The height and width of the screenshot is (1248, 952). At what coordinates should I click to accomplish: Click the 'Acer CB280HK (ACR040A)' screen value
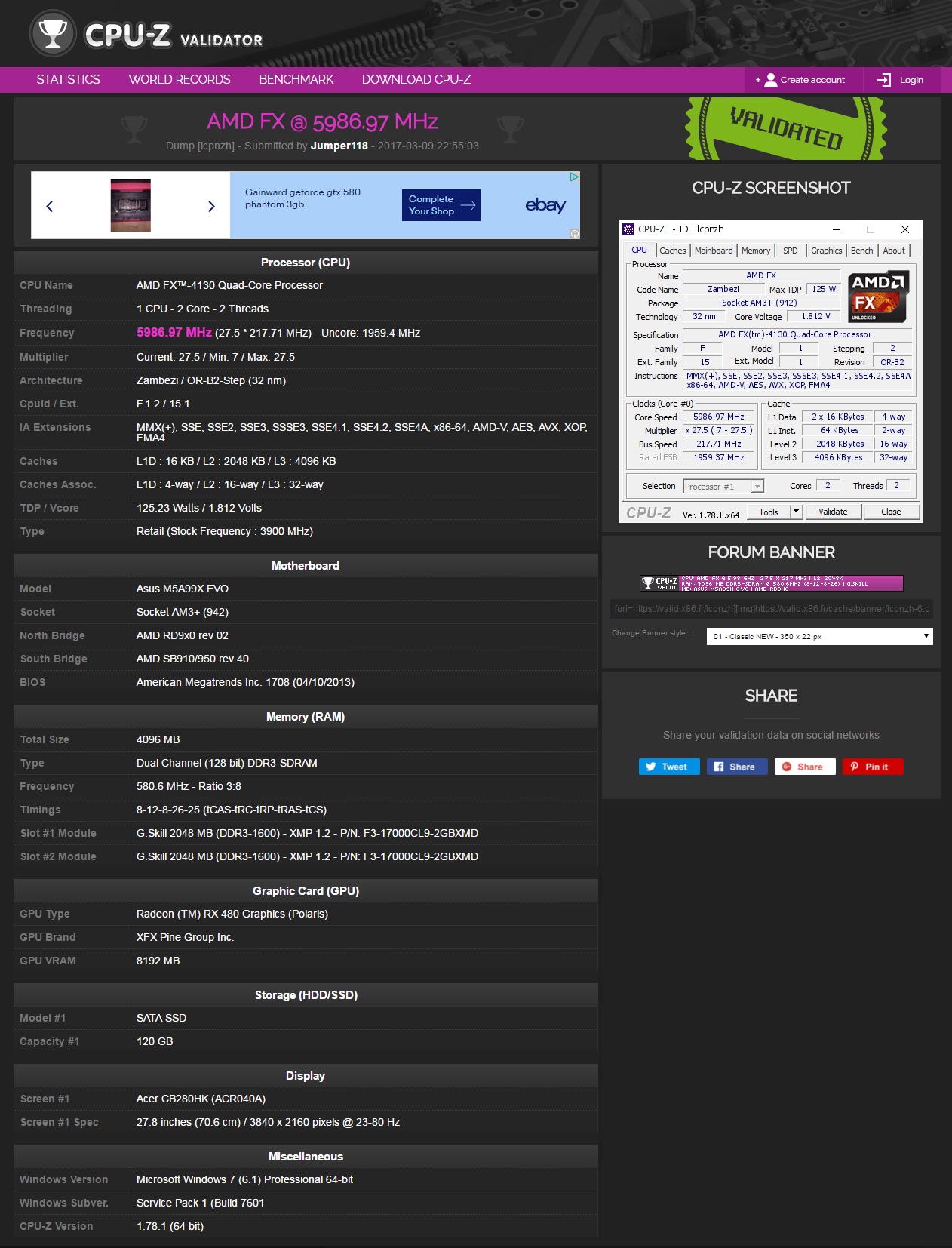[x=201, y=1099]
